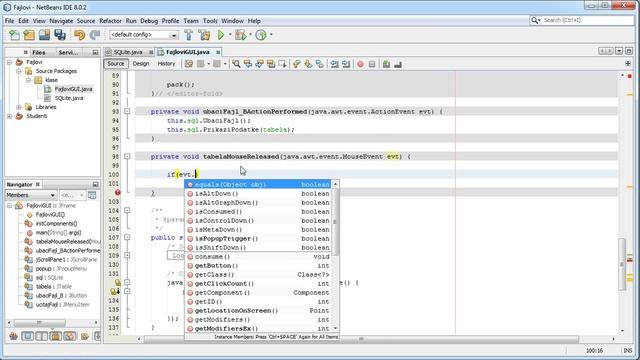The height and width of the screenshot is (360, 640).
Task: Choose isPopupTrigger() from the completion list
Action: click(258, 238)
